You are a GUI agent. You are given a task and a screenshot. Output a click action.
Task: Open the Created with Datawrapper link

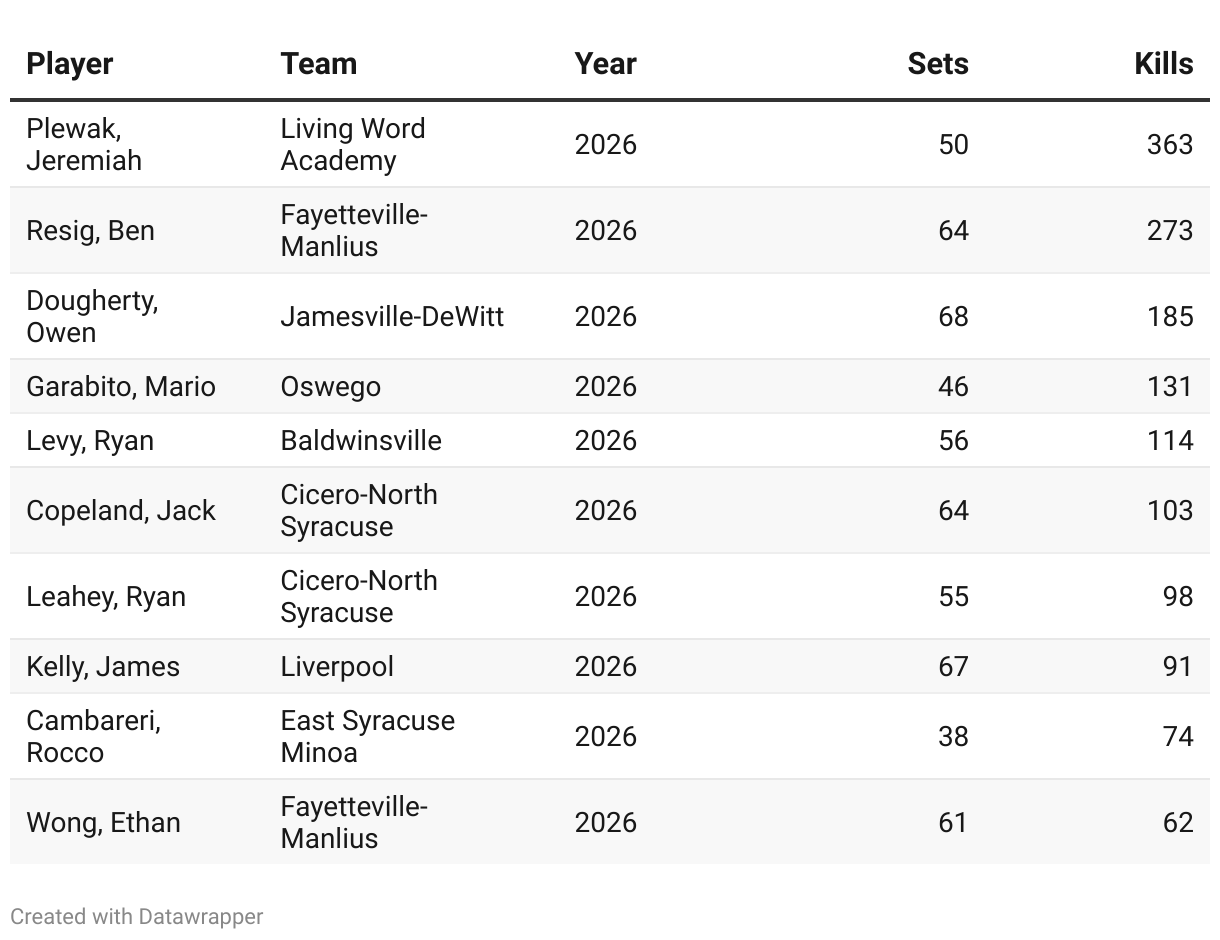[x=137, y=916]
